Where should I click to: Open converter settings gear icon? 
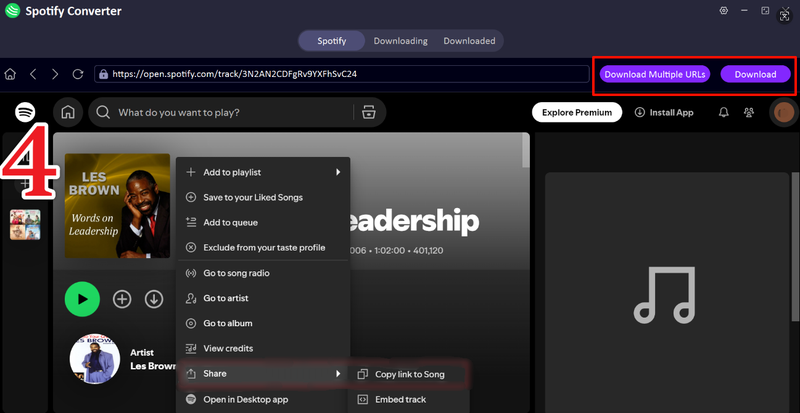723,11
